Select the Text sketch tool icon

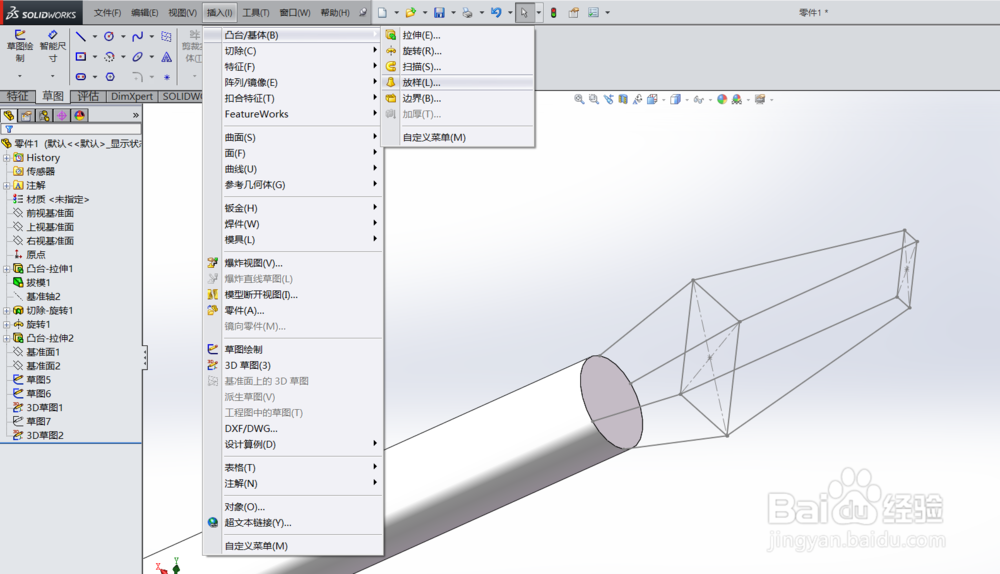click(166, 57)
